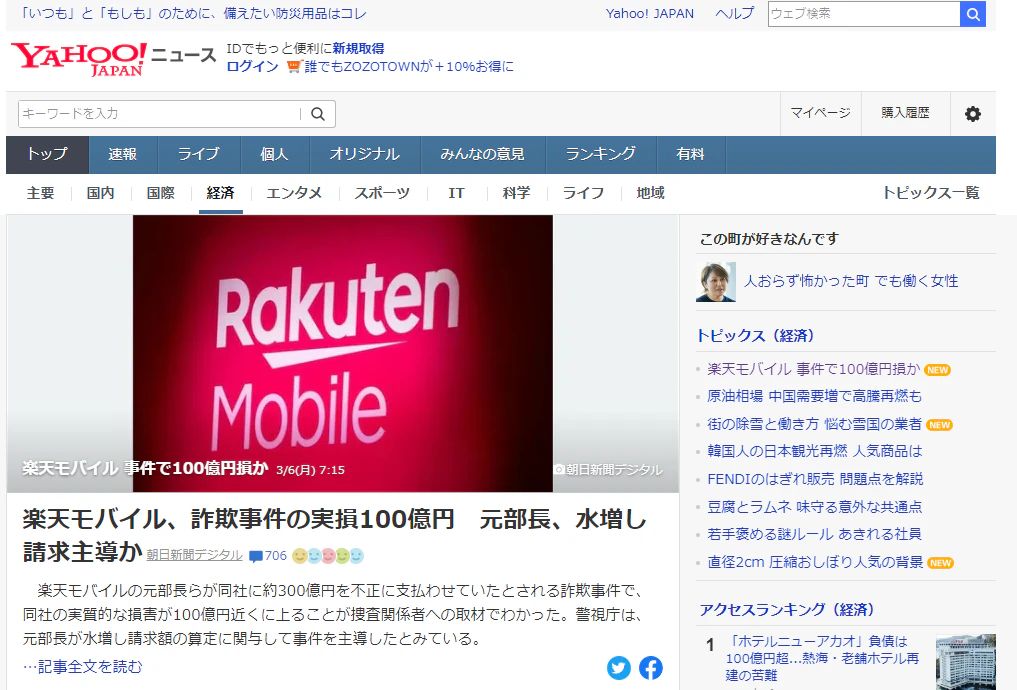Click the emoji reactions beside the headline
This screenshot has width=1017, height=690.
[x=328, y=556]
